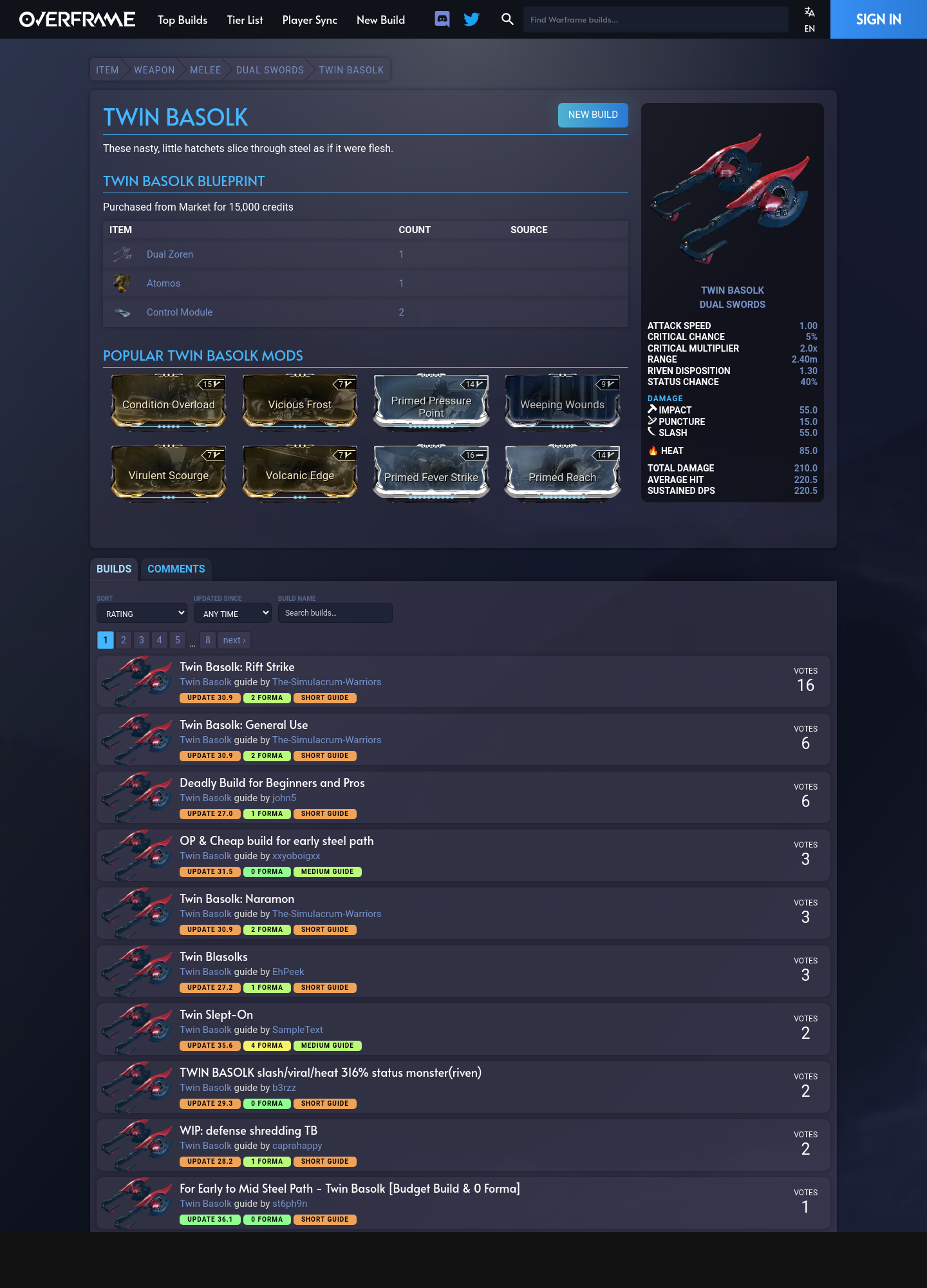Open the Updated Since dropdown
This screenshot has height=1288, width=927.
click(x=232, y=613)
